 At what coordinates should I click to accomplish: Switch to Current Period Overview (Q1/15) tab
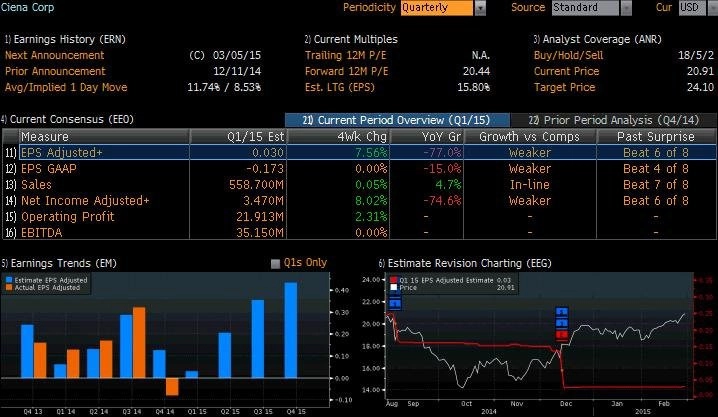point(397,120)
